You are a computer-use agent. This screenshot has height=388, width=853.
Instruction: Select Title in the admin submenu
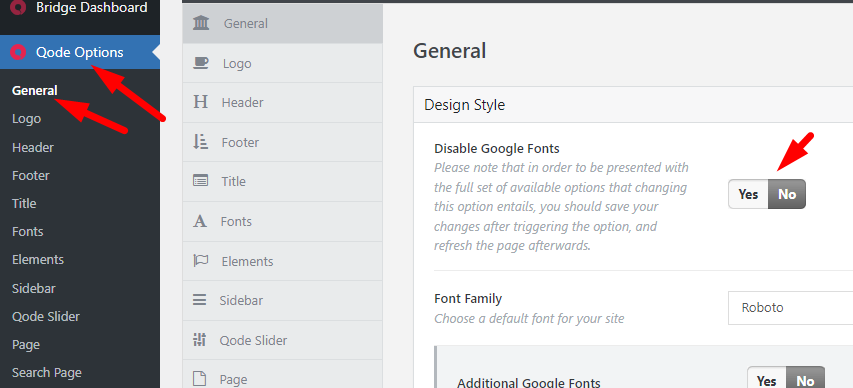coord(24,204)
